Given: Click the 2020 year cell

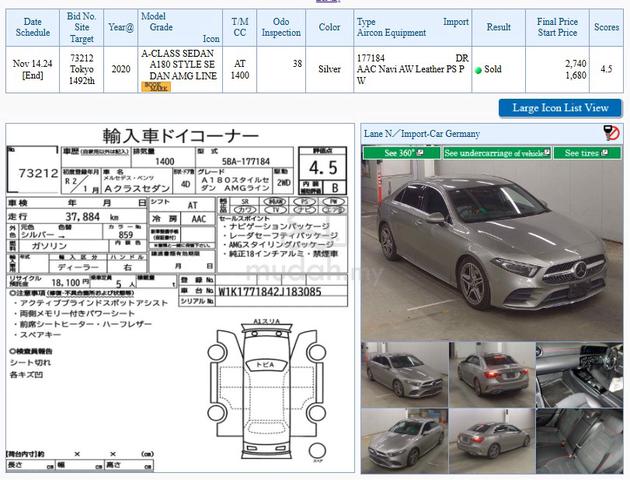Looking at the screenshot, I should 121,69.
